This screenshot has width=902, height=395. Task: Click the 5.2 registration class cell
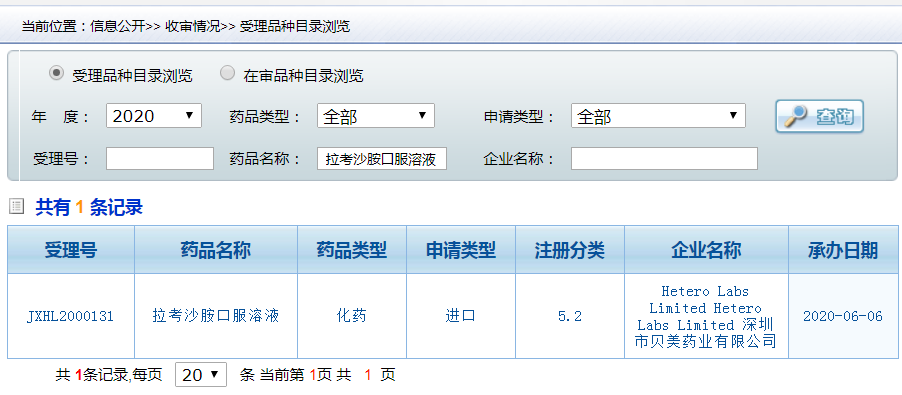(x=570, y=316)
